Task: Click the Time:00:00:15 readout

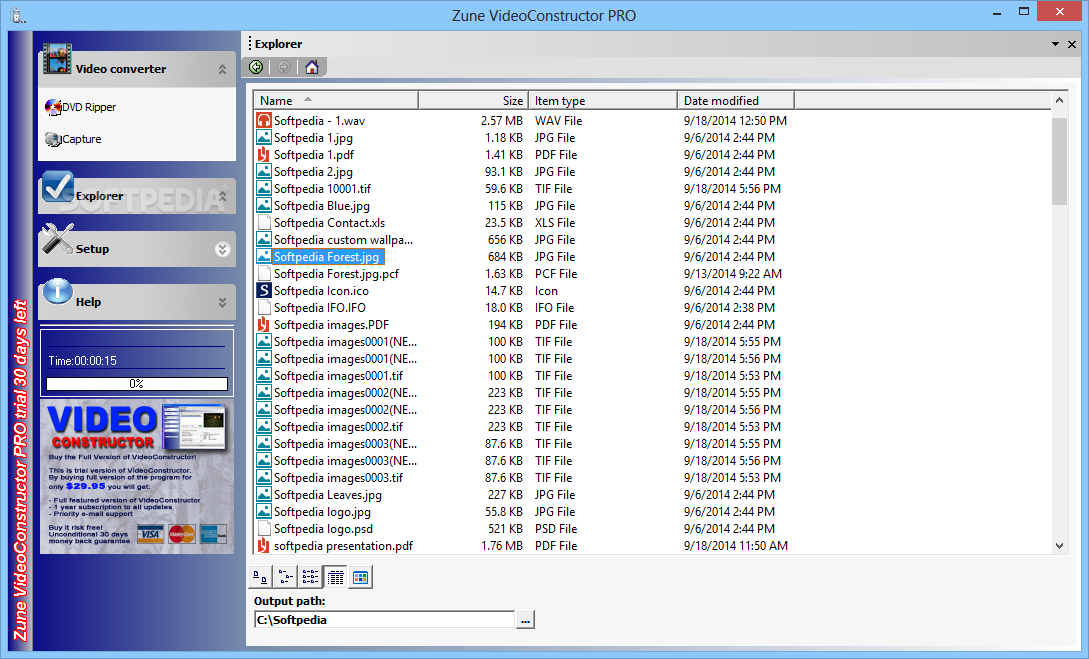Action: tap(83, 360)
